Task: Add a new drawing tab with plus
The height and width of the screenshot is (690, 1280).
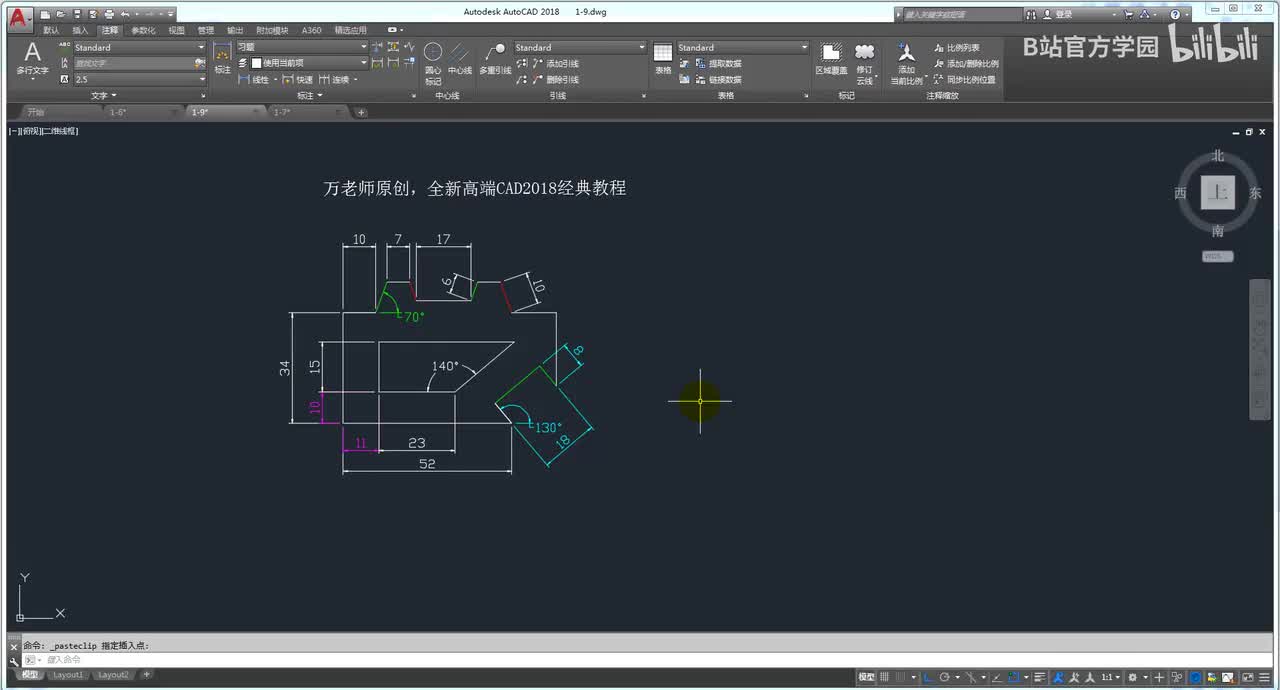Action: (361, 112)
